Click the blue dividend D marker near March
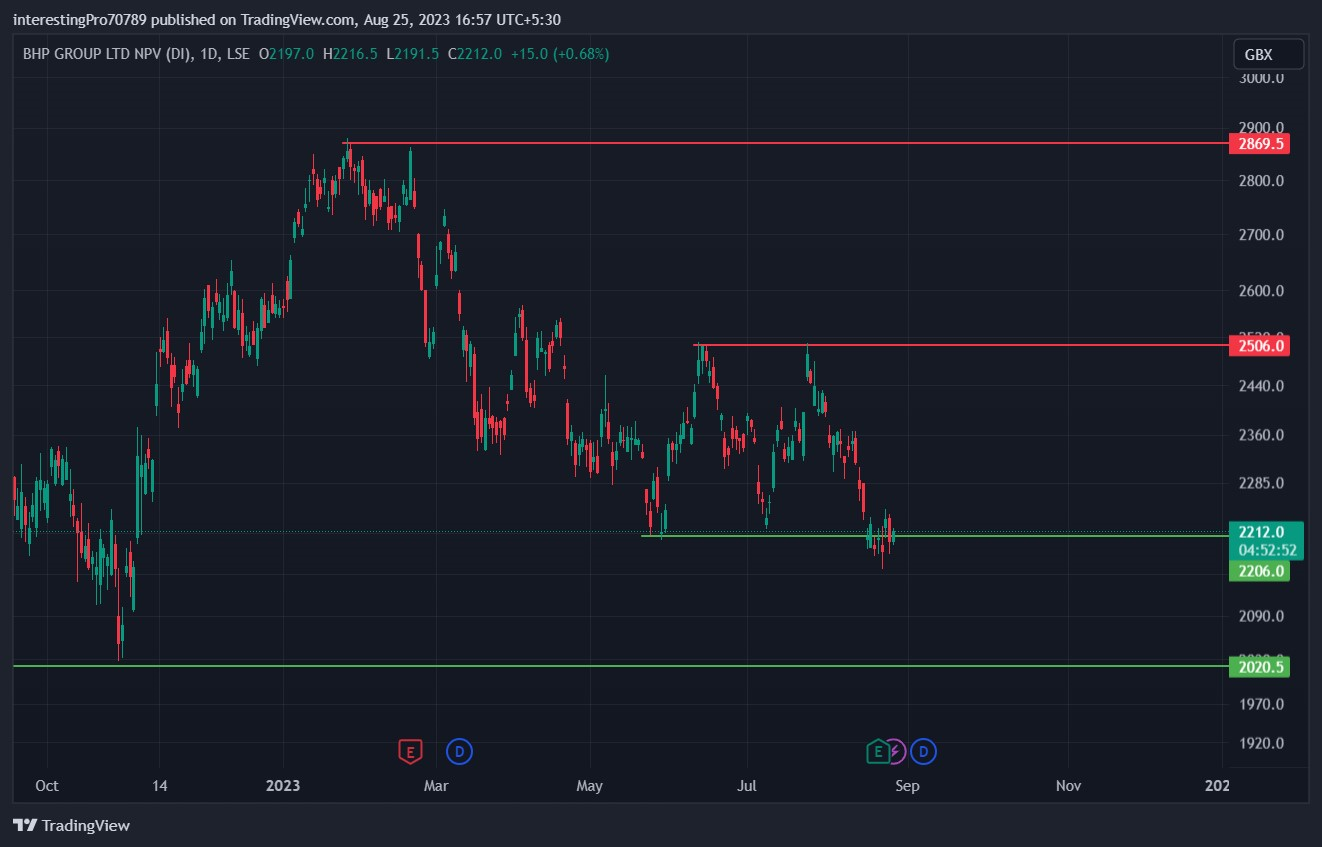This screenshot has width=1322, height=847. coord(459,751)
